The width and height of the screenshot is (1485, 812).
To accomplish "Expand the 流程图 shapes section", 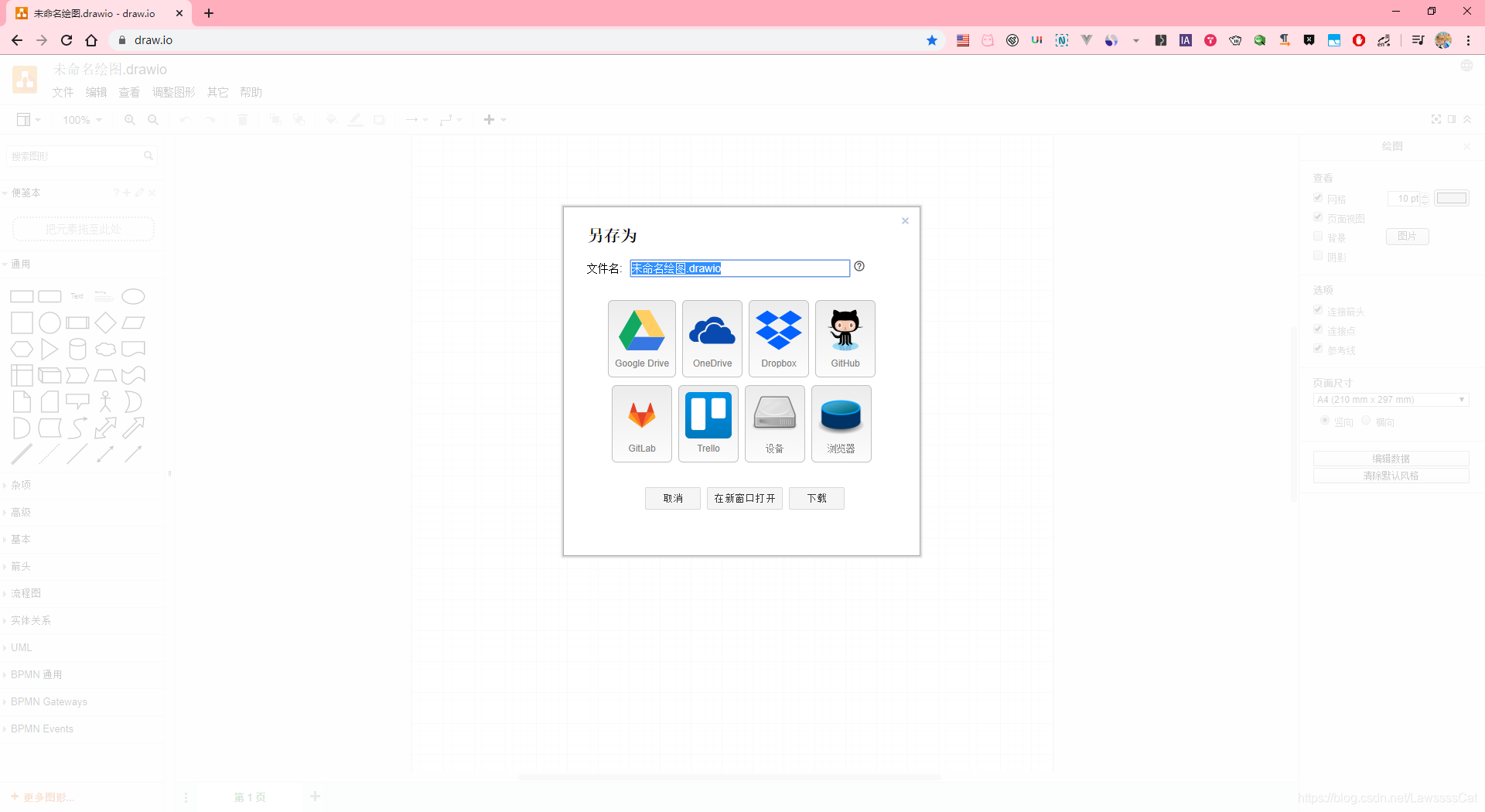I will tap(26, 593).
